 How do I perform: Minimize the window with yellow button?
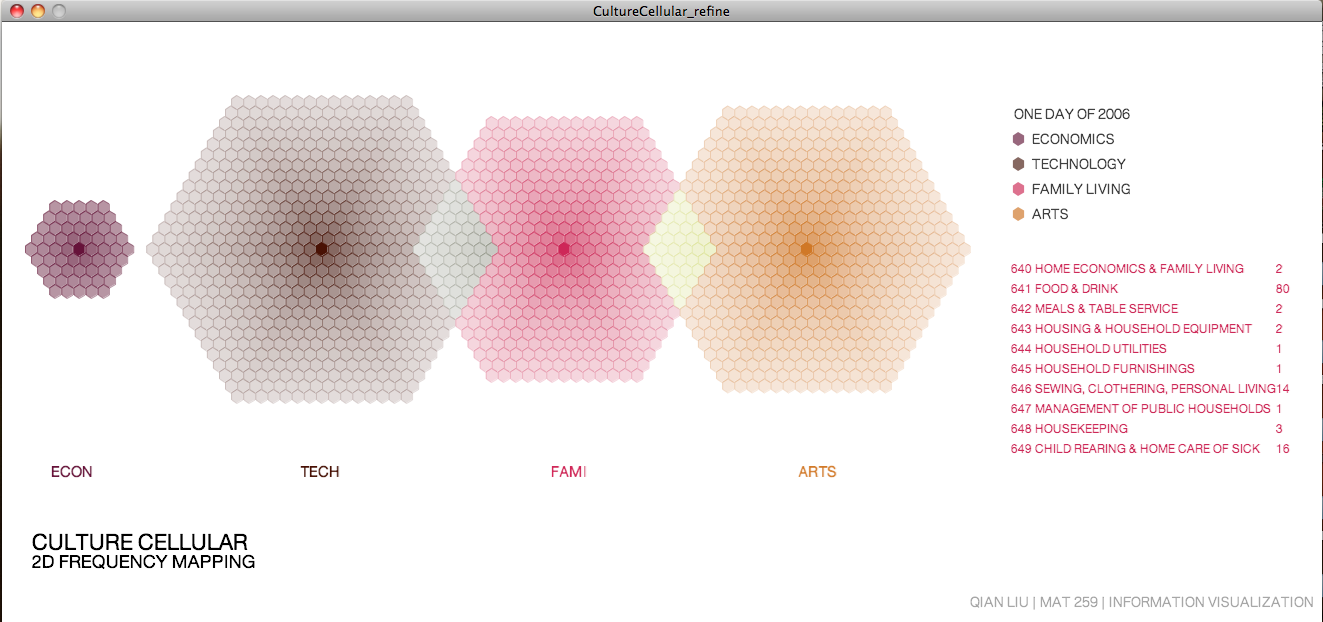click(x=37, y=11)
